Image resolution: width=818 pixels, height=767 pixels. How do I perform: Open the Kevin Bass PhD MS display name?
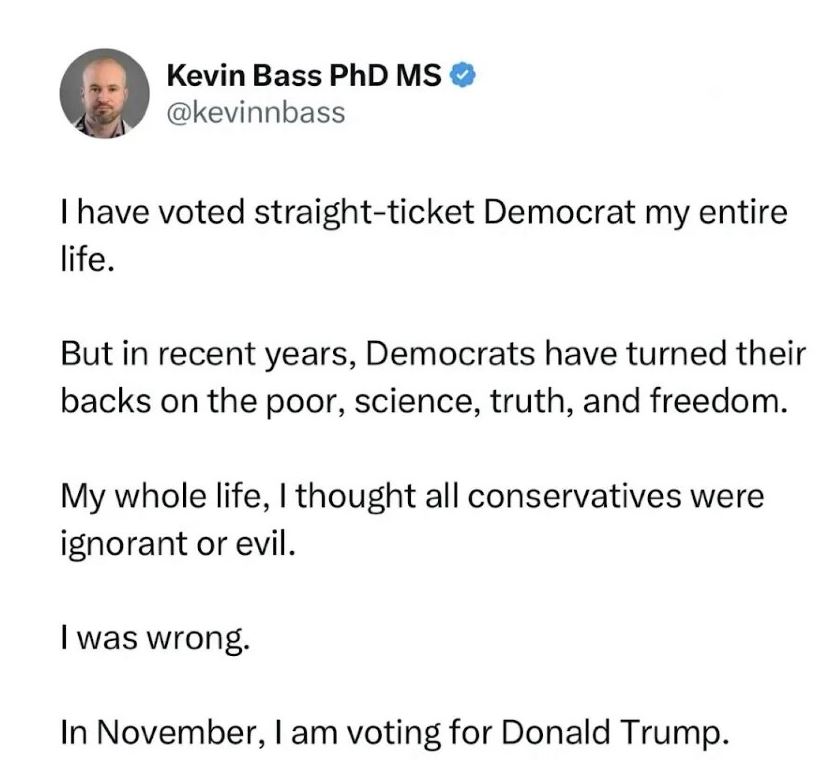pos(304,75)
